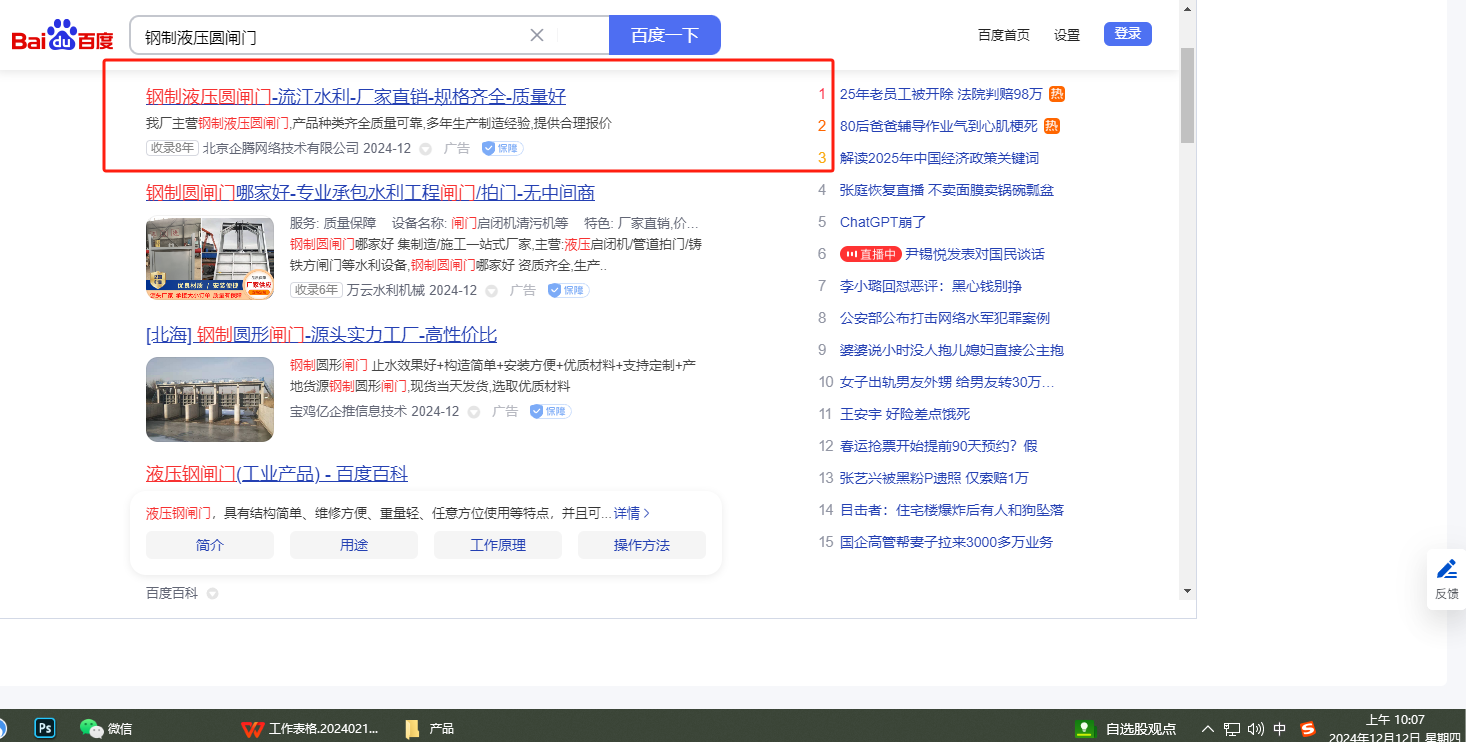Select the 操作方法 tab in Baike card
This screenshot has height=742, width=1466.
[x=642, y=545]
